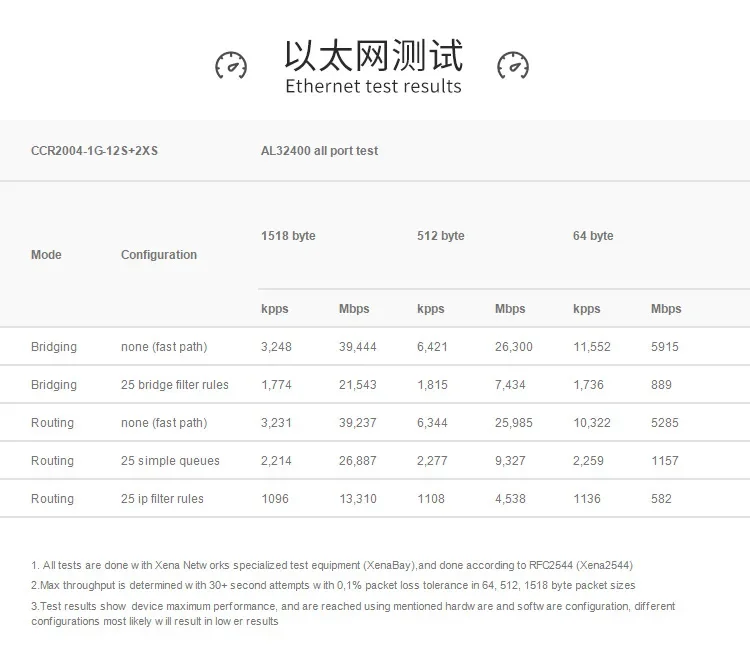
Task: Select the CCR2004-1G-12S+2XS model name
Action: coord(94,151)
